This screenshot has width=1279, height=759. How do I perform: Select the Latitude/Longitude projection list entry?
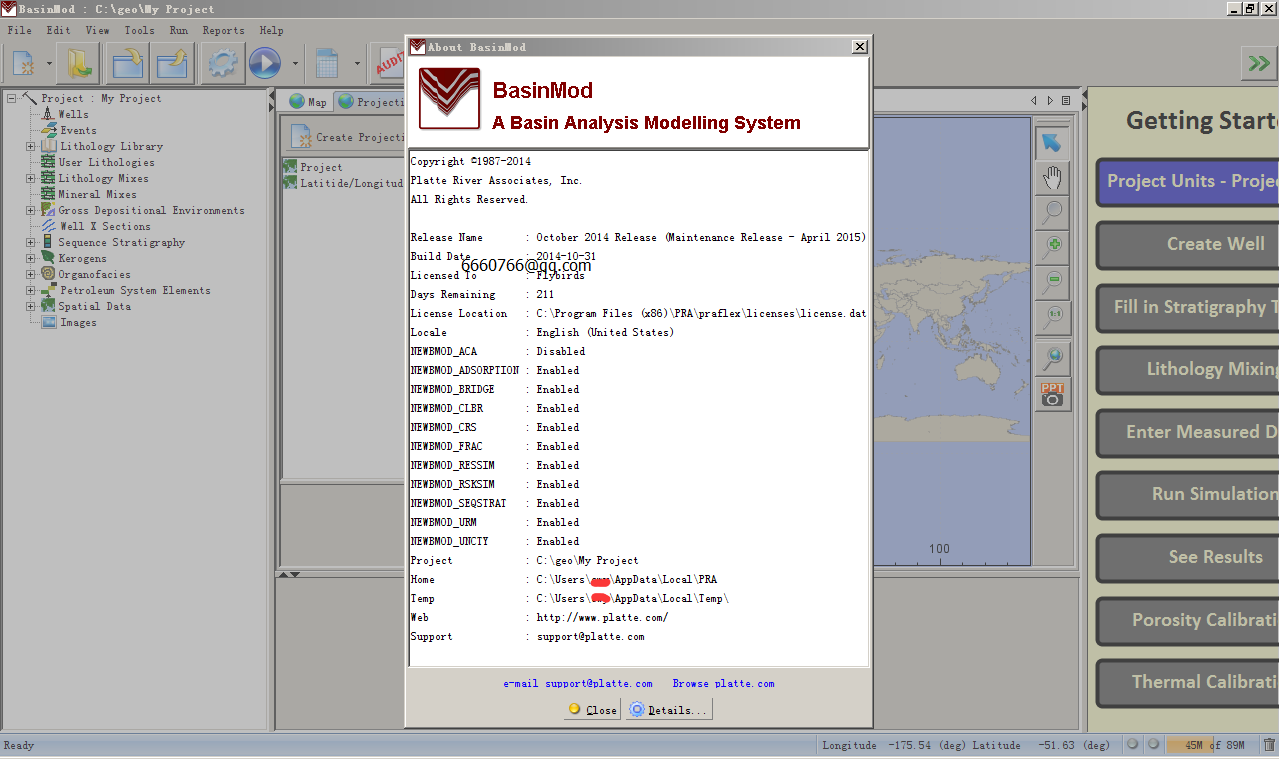click(x=351, y=183)
